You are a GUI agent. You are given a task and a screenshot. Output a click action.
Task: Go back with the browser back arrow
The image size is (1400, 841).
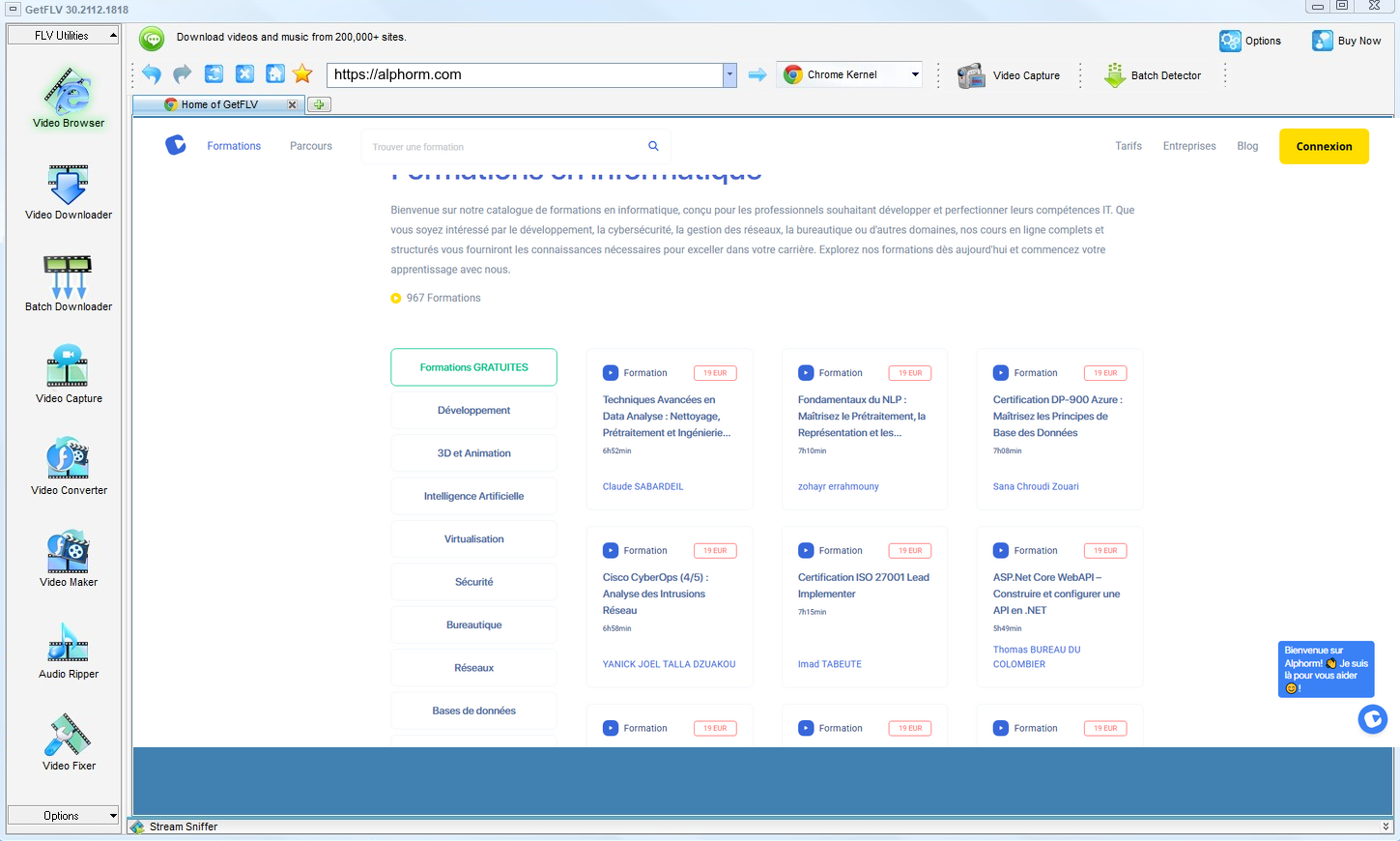152,74
